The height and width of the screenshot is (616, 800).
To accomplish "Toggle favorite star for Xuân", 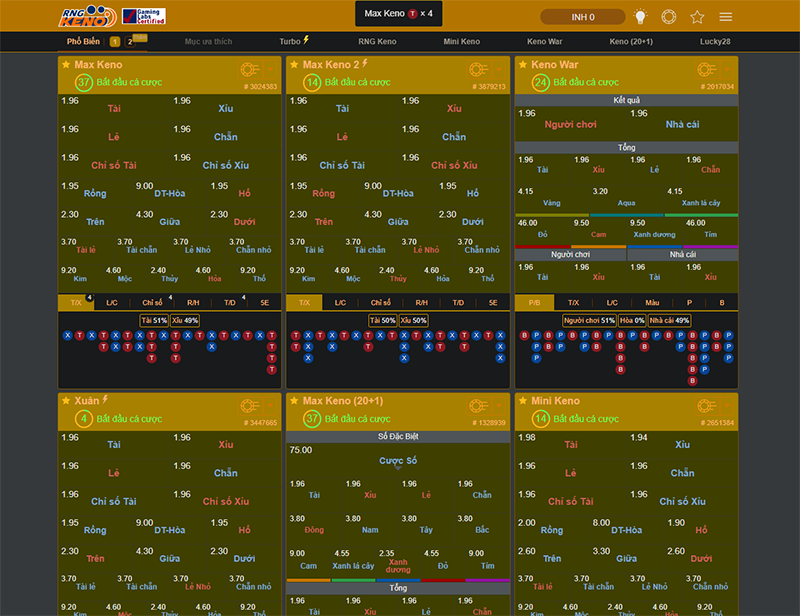I will pyautogui.click(x=66, y=401).
